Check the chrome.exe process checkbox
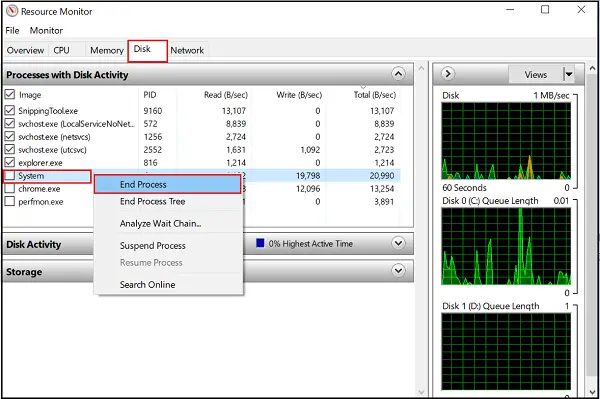The height and width of the screenshot is (399, 600). click(10, 188)
